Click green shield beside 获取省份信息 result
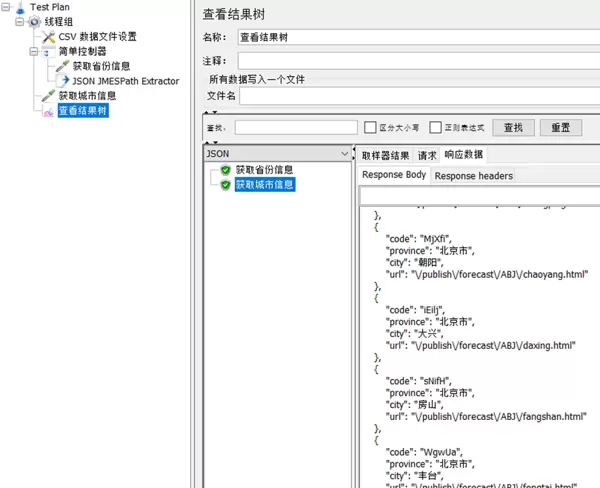600x488 pixels. coord(226,170)
